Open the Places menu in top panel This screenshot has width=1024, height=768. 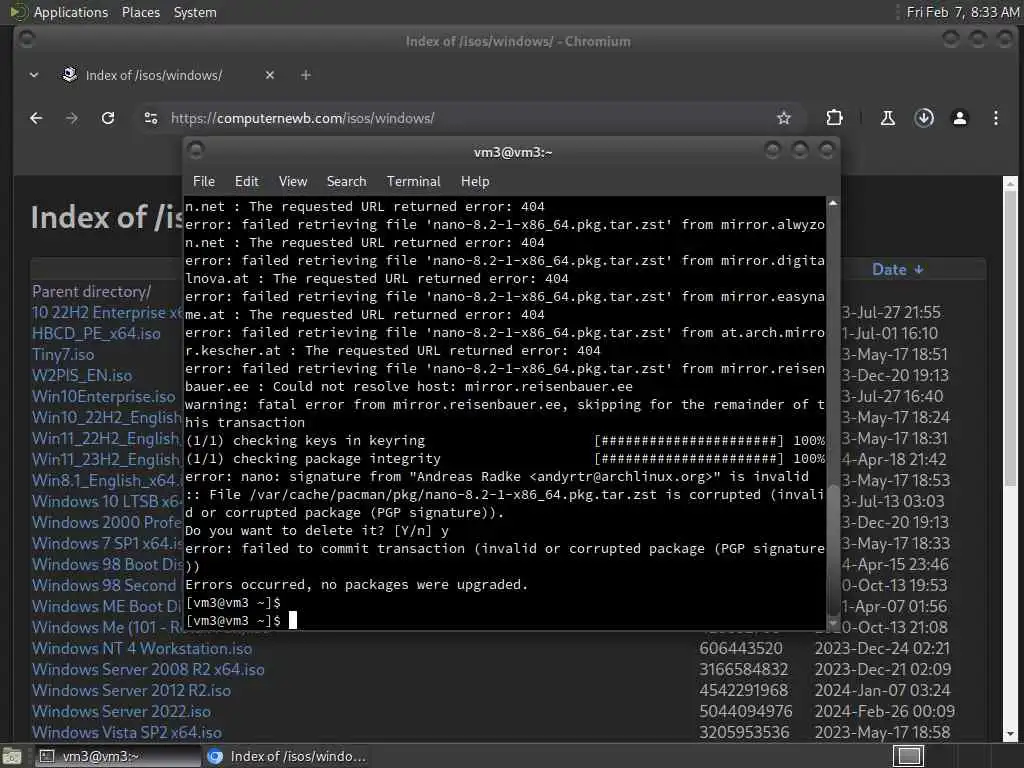pyautogui.click(x=141, y=12)
